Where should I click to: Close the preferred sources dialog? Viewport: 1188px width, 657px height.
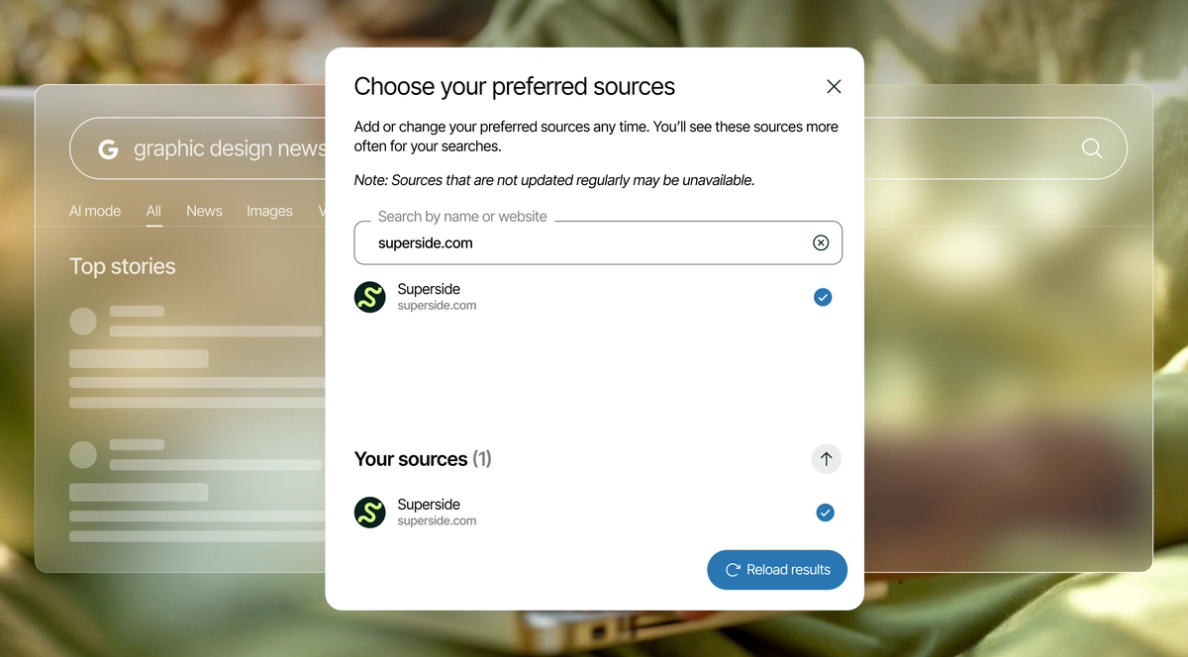pos(833,86)
